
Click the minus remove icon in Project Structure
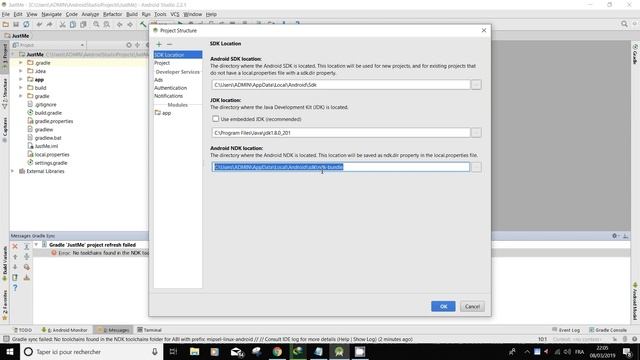(x=169, y=44)
